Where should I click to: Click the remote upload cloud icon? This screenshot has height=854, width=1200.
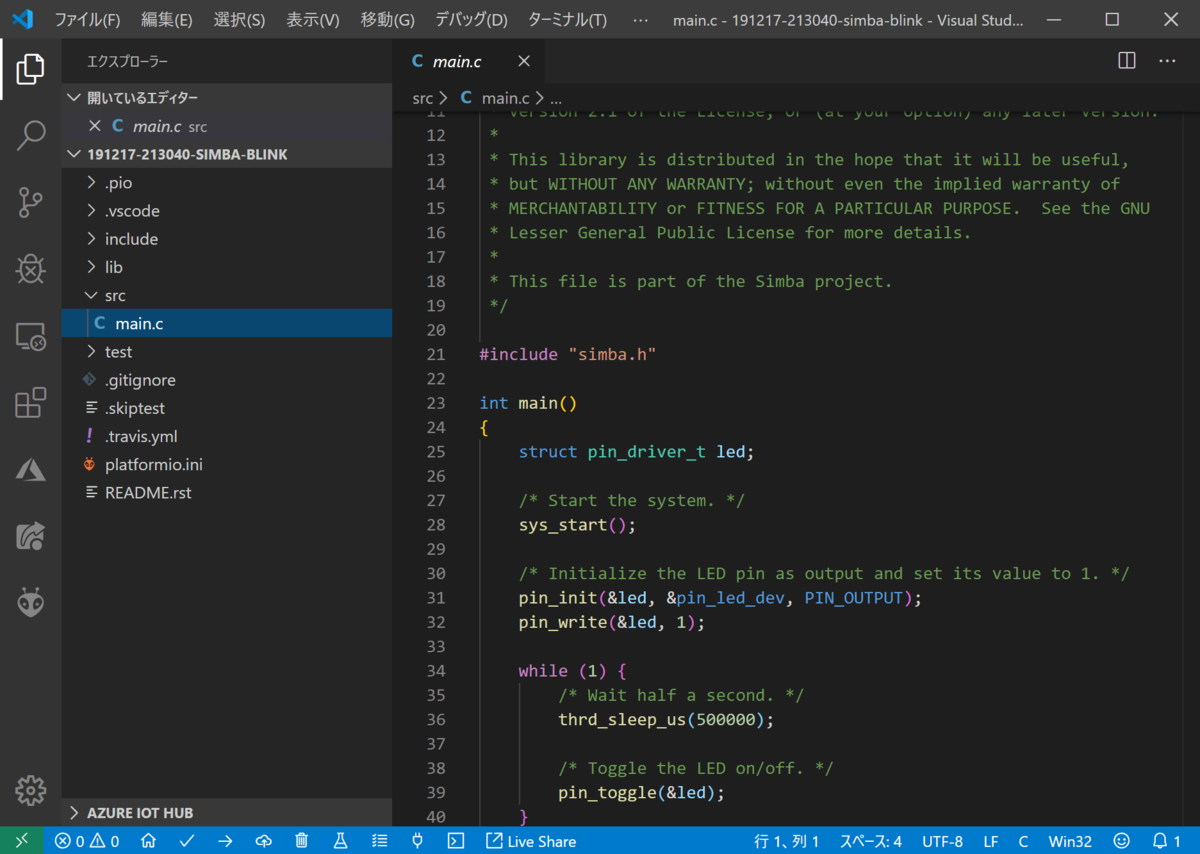264,841
